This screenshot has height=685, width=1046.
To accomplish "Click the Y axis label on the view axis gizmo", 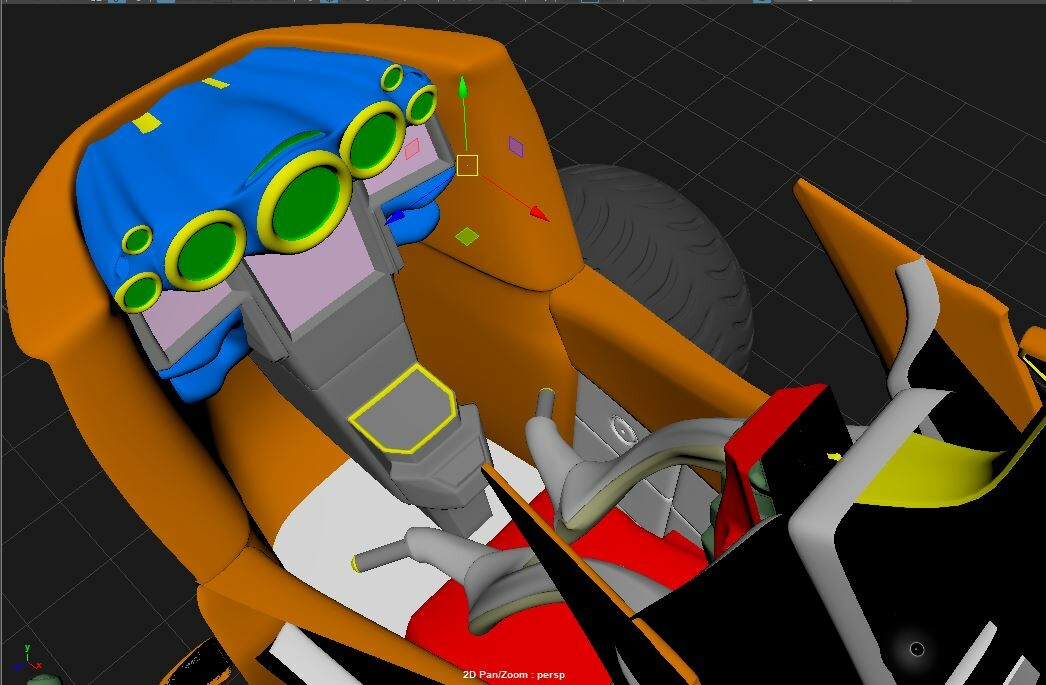I will [27, 647].
